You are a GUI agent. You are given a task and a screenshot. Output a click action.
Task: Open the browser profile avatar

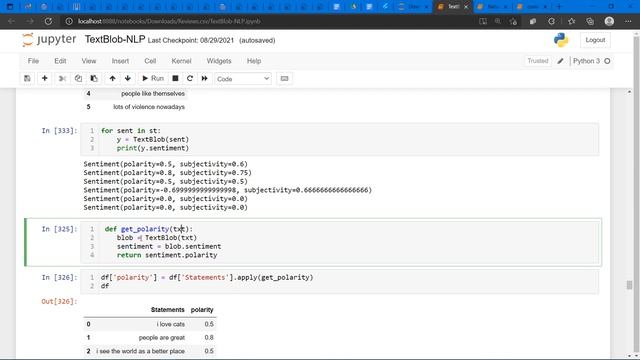[609, 21]
